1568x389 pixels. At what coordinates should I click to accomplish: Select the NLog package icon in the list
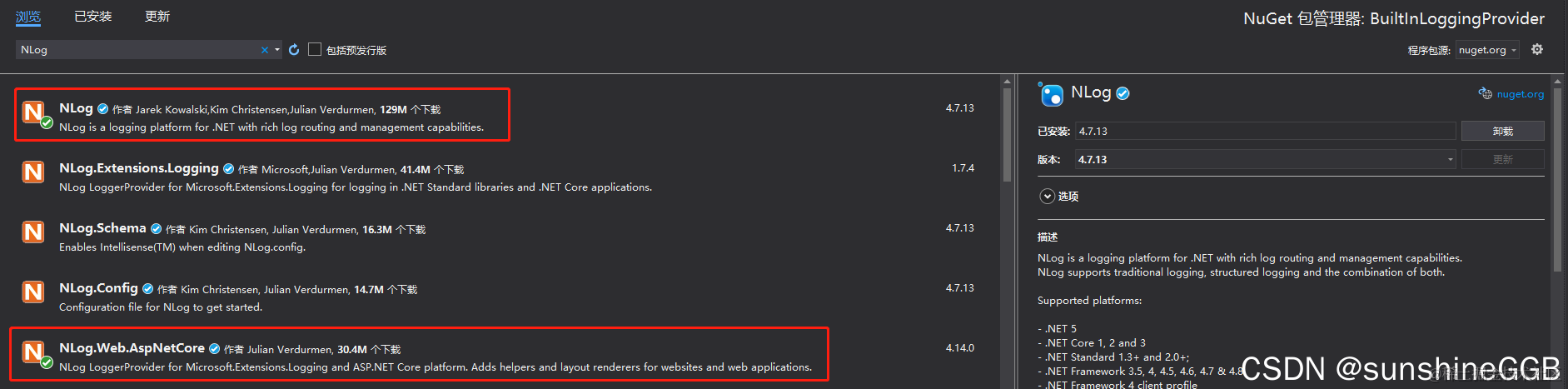(x=33, y=112)
